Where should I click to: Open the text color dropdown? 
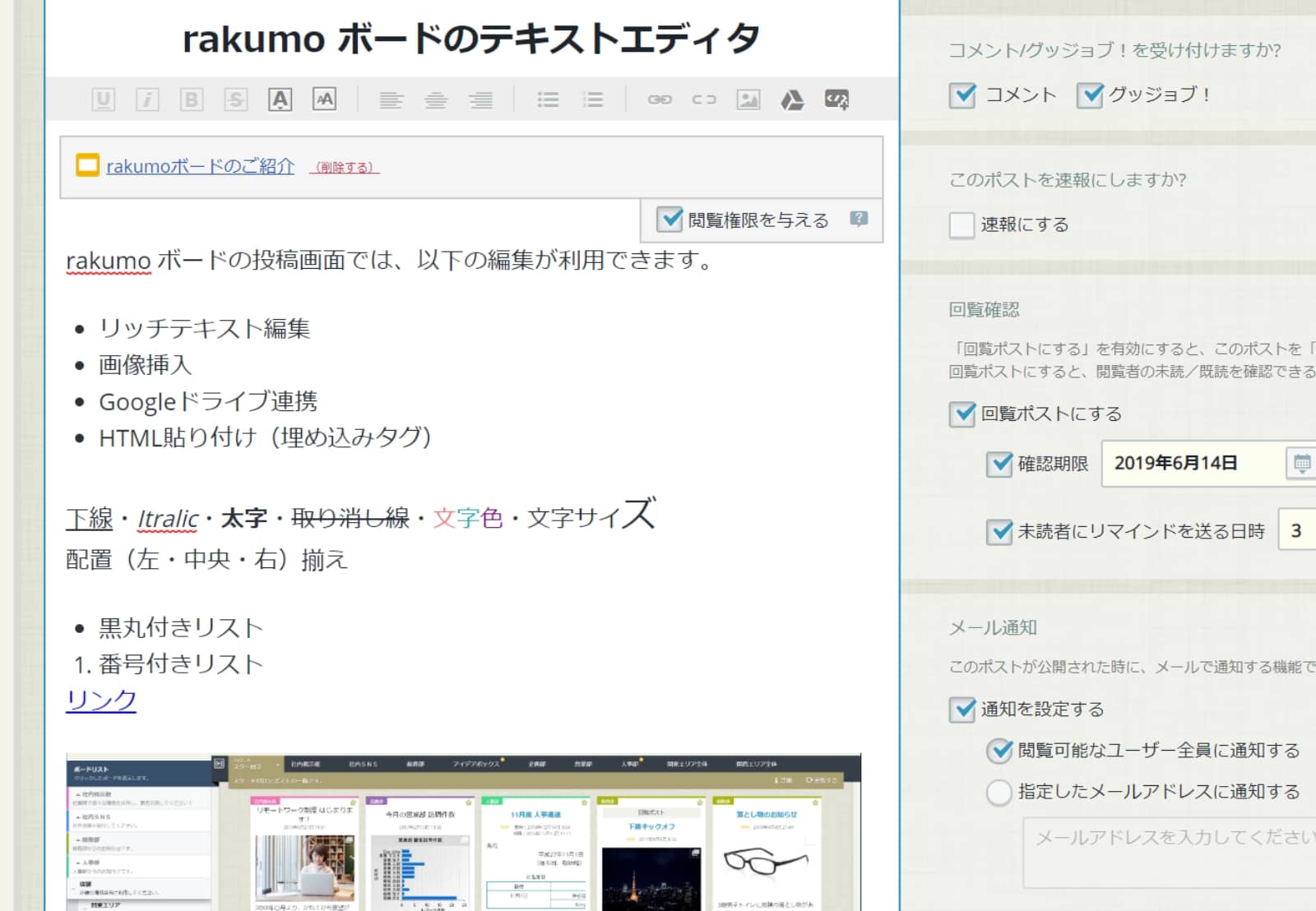(280, 99)
